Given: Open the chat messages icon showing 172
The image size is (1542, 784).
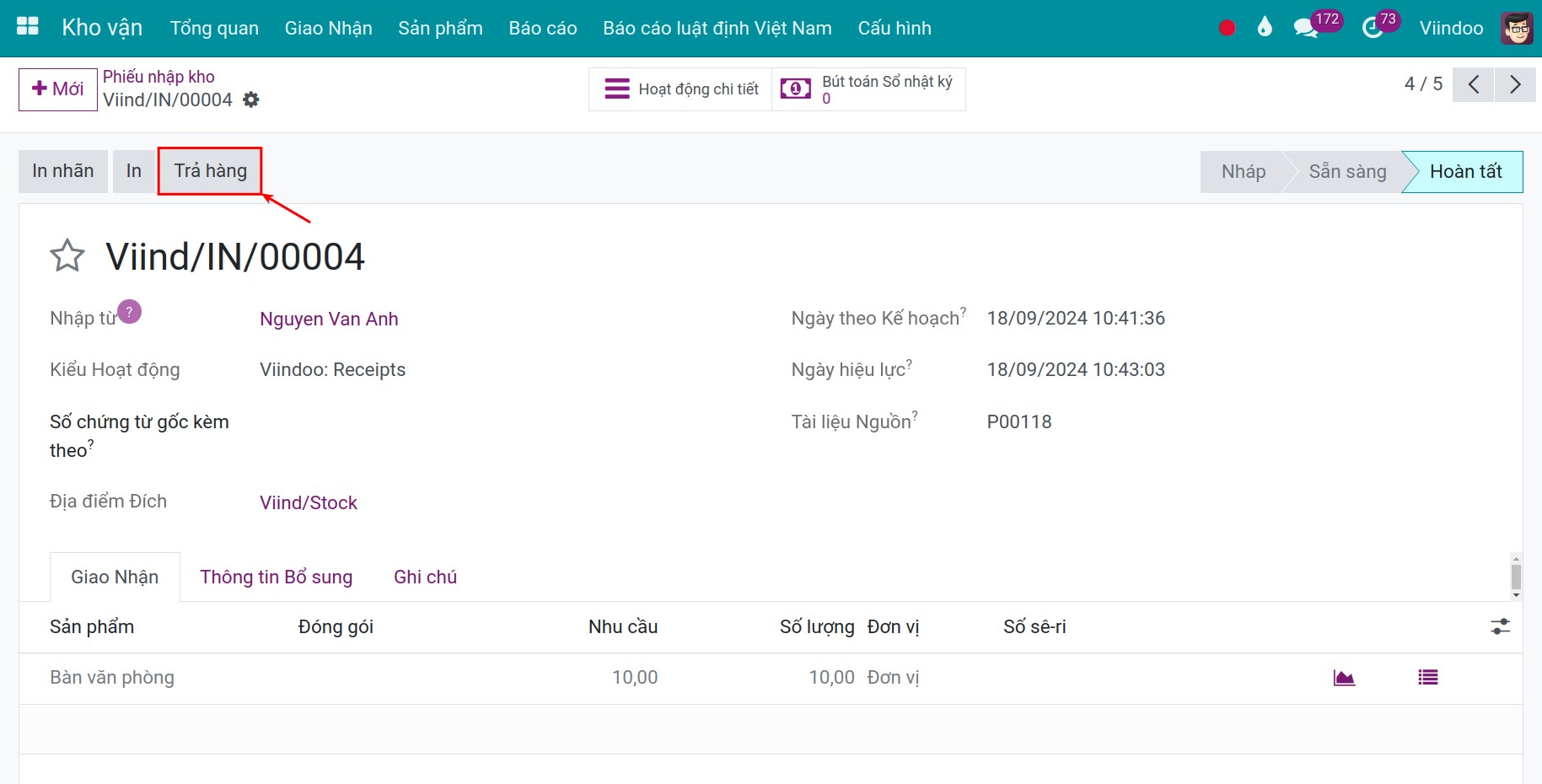Looking at the screenshot, I should click(x=1305, y=28).
